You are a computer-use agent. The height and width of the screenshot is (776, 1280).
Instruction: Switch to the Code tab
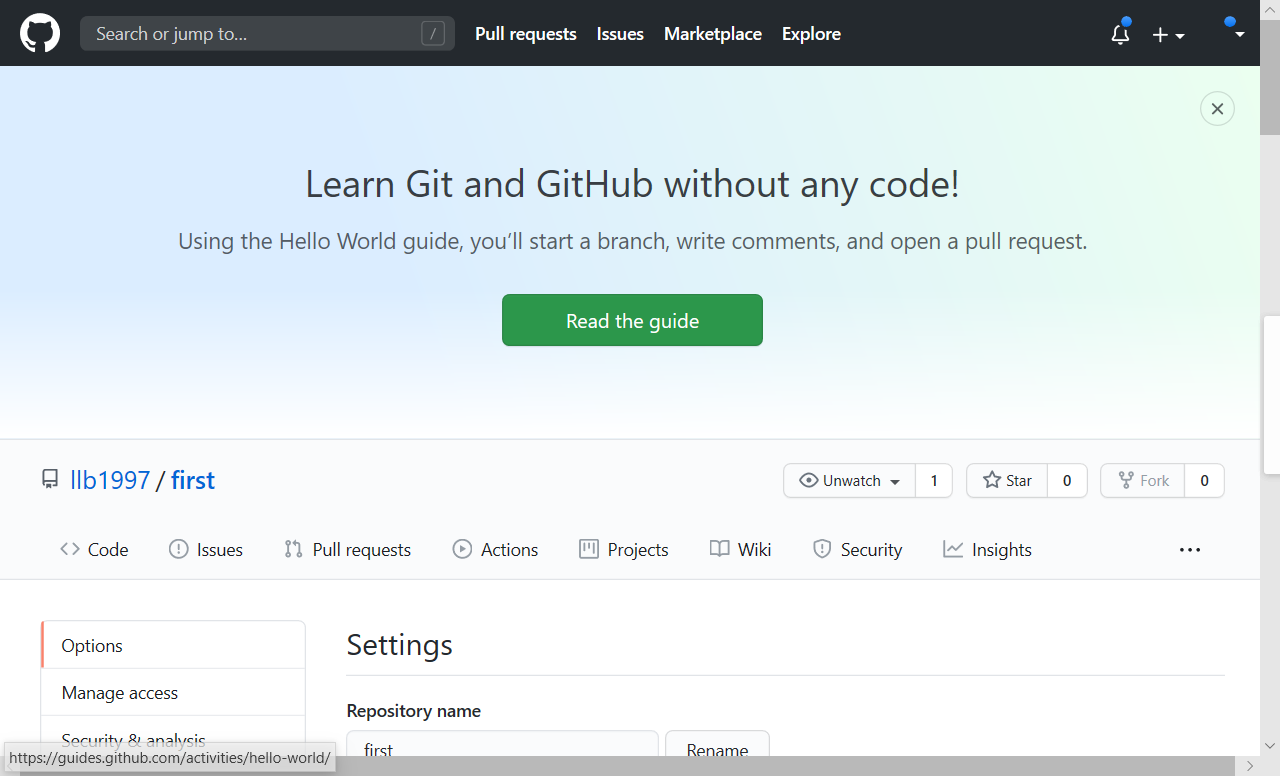94,549
